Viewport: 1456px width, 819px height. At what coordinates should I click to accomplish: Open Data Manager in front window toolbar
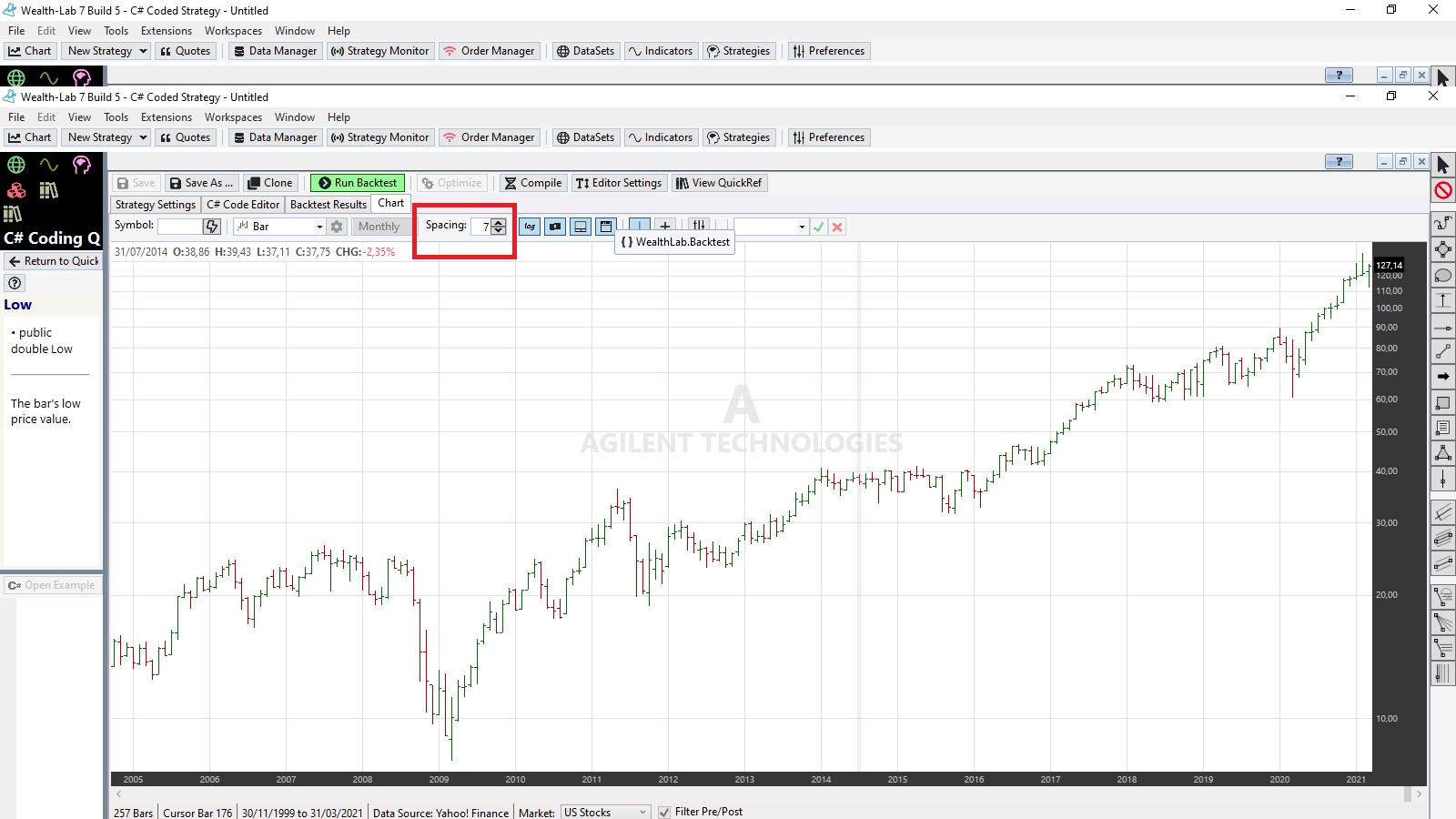click(276, 137)
